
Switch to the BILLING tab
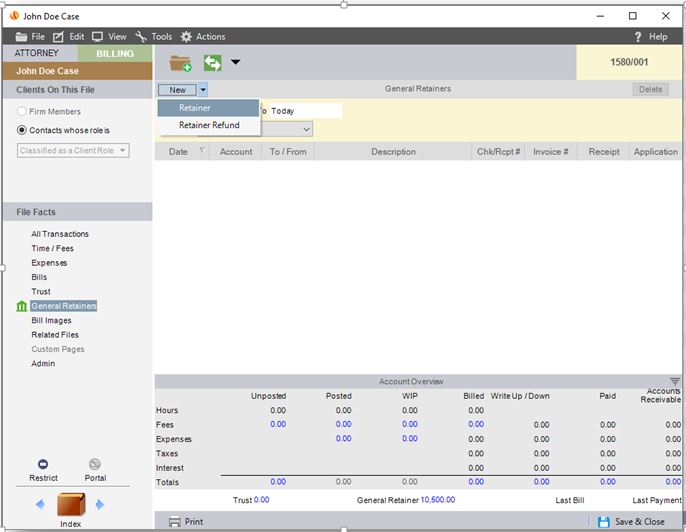click(x=115, y=53)
